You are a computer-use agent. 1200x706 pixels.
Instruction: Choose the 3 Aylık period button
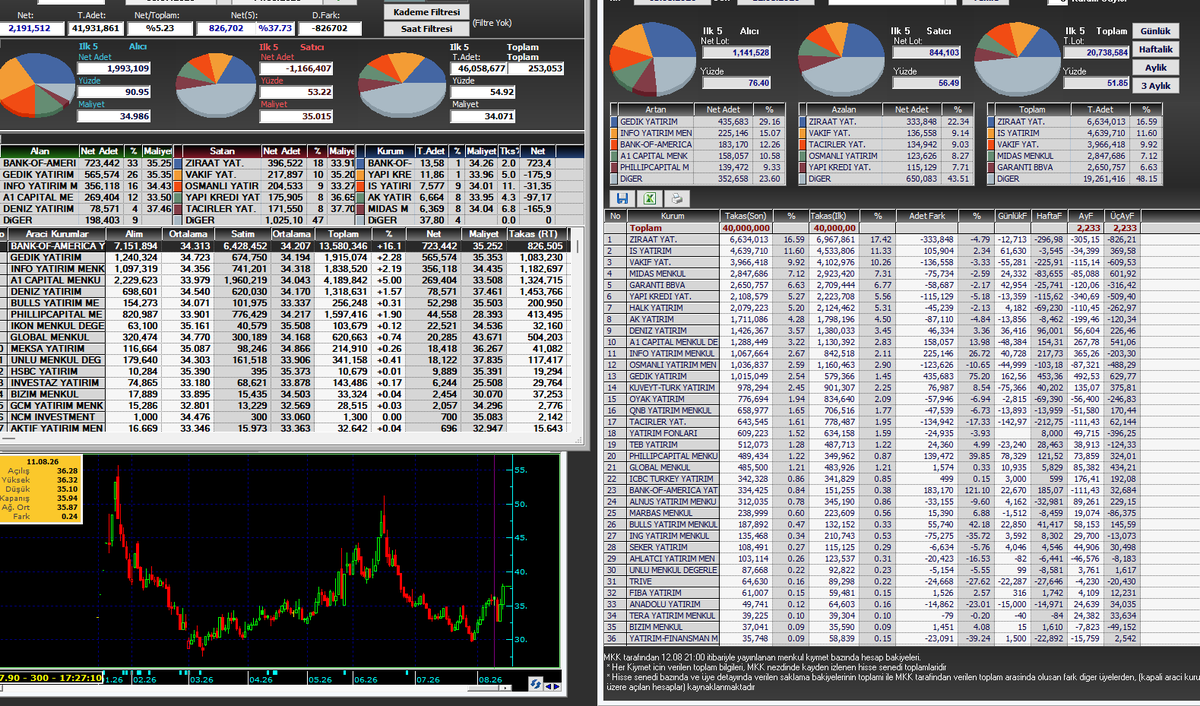[x=1156, y=85]
